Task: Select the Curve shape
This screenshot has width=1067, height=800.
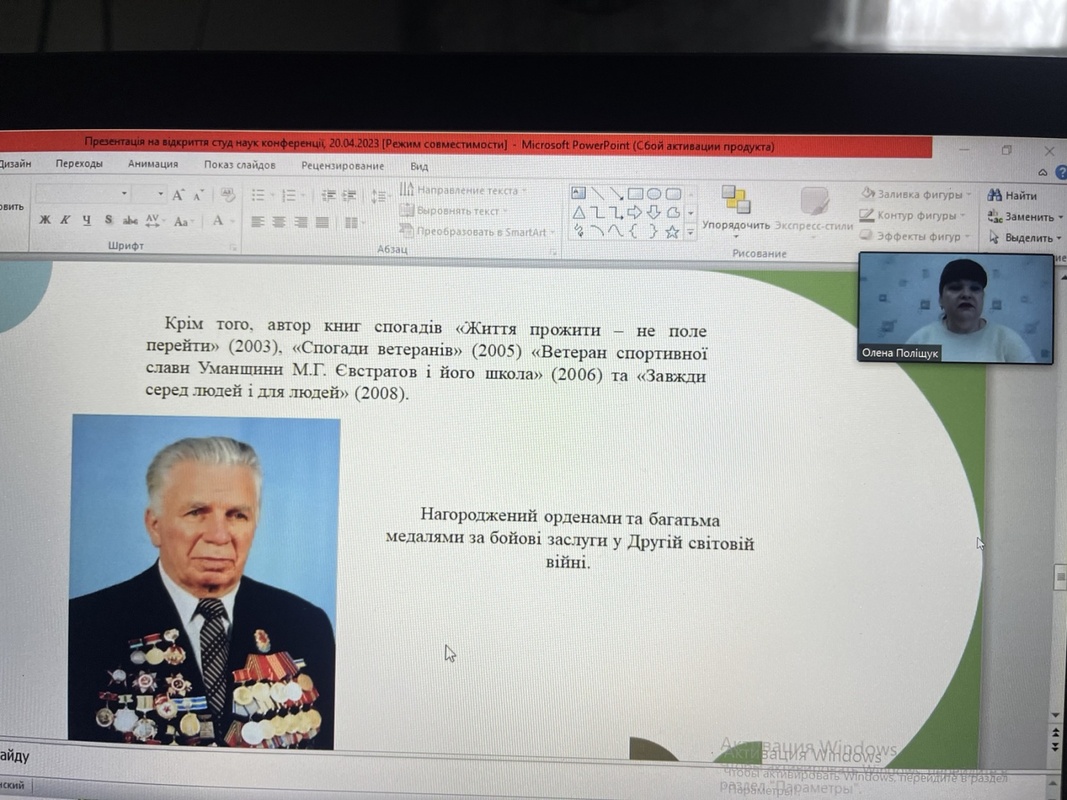Action: (616, 231)
